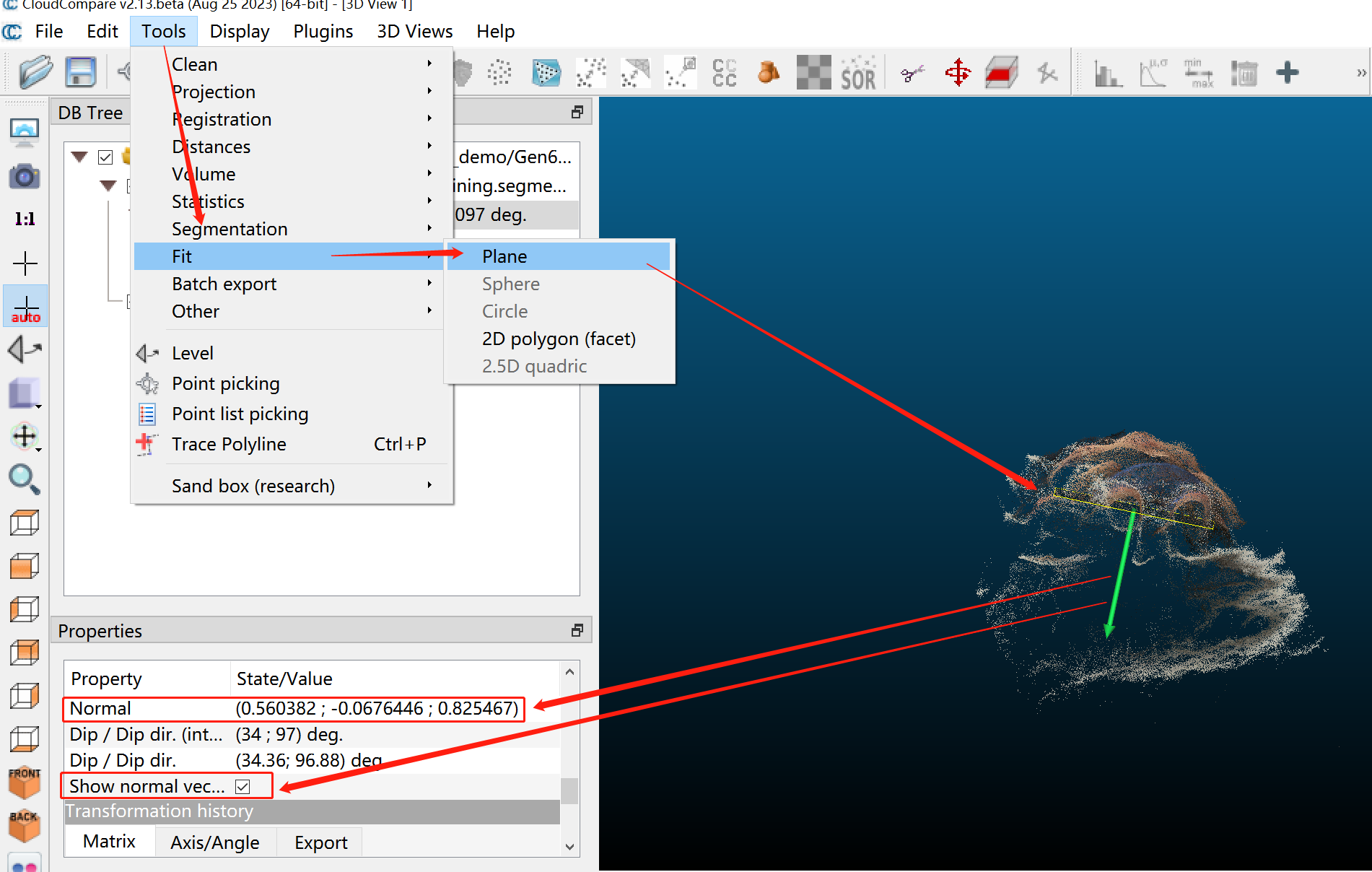Screen dimensions: 1372x872
Task: Click the Level tool icon in left sidebar
Action: 25,350
